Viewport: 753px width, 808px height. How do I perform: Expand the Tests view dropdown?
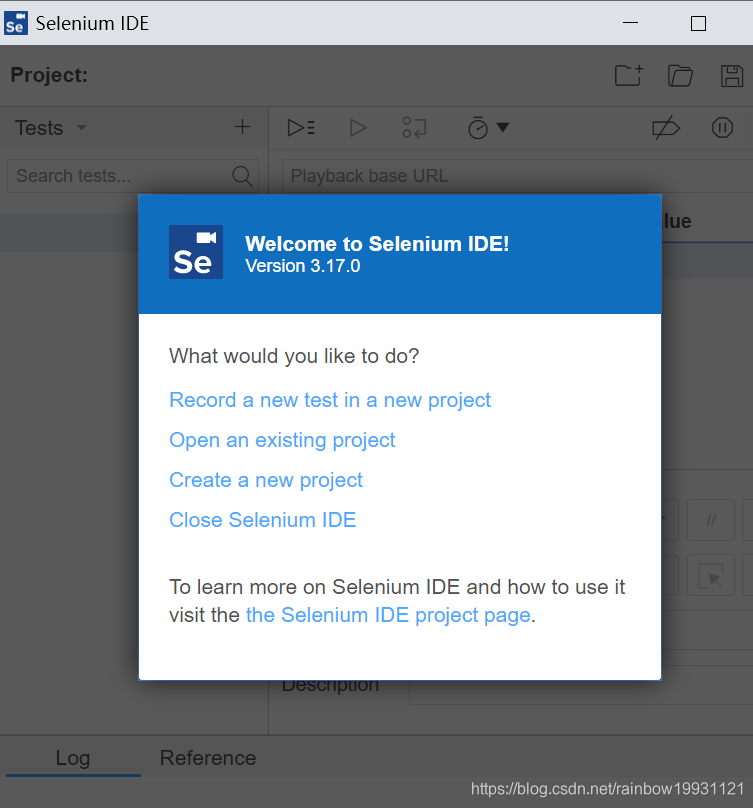click(x=81, y=127)
